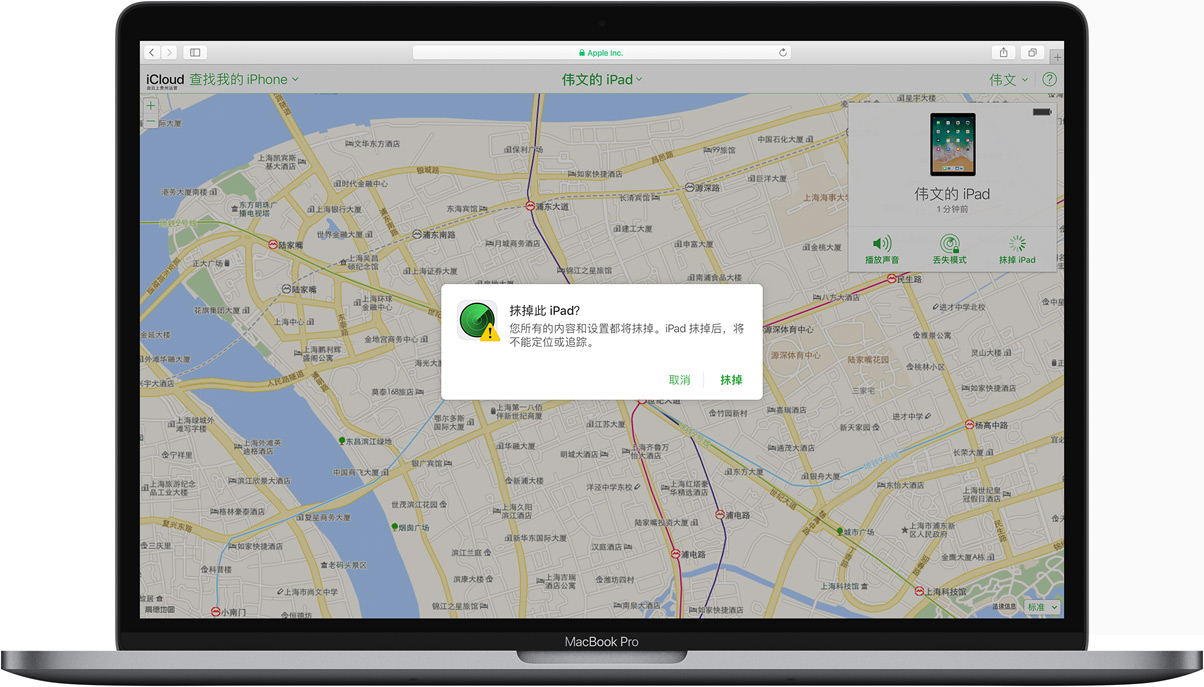Zoom out on the map

click(x=151, y=122)
